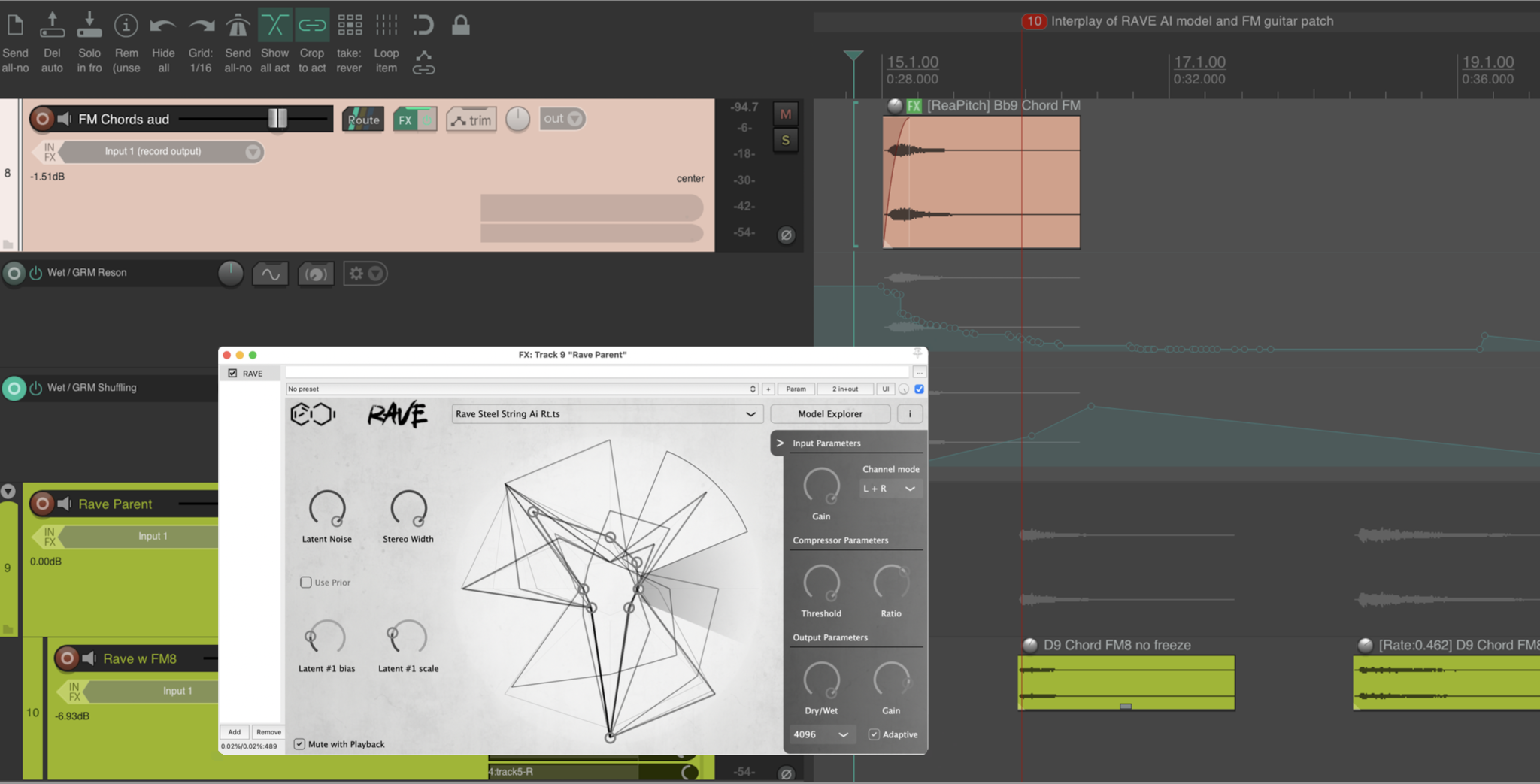Viewport: 1540px width, 784px height.
Task: Uncheck Mute with Playback option
Action: [x=300, y=744]
